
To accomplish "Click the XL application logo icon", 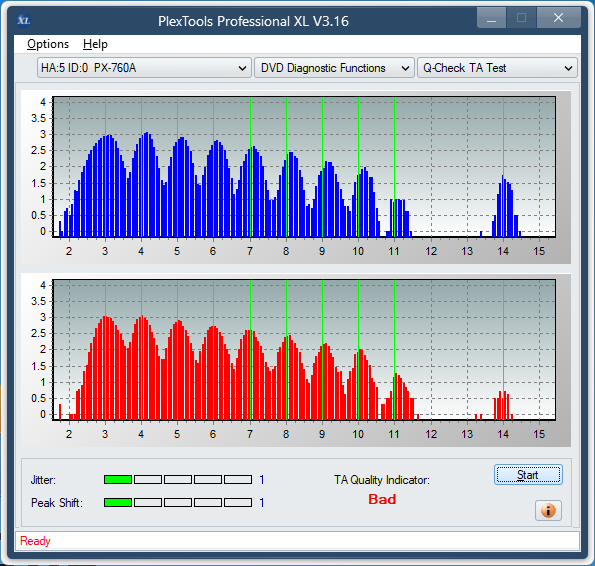I will [24, 20].
